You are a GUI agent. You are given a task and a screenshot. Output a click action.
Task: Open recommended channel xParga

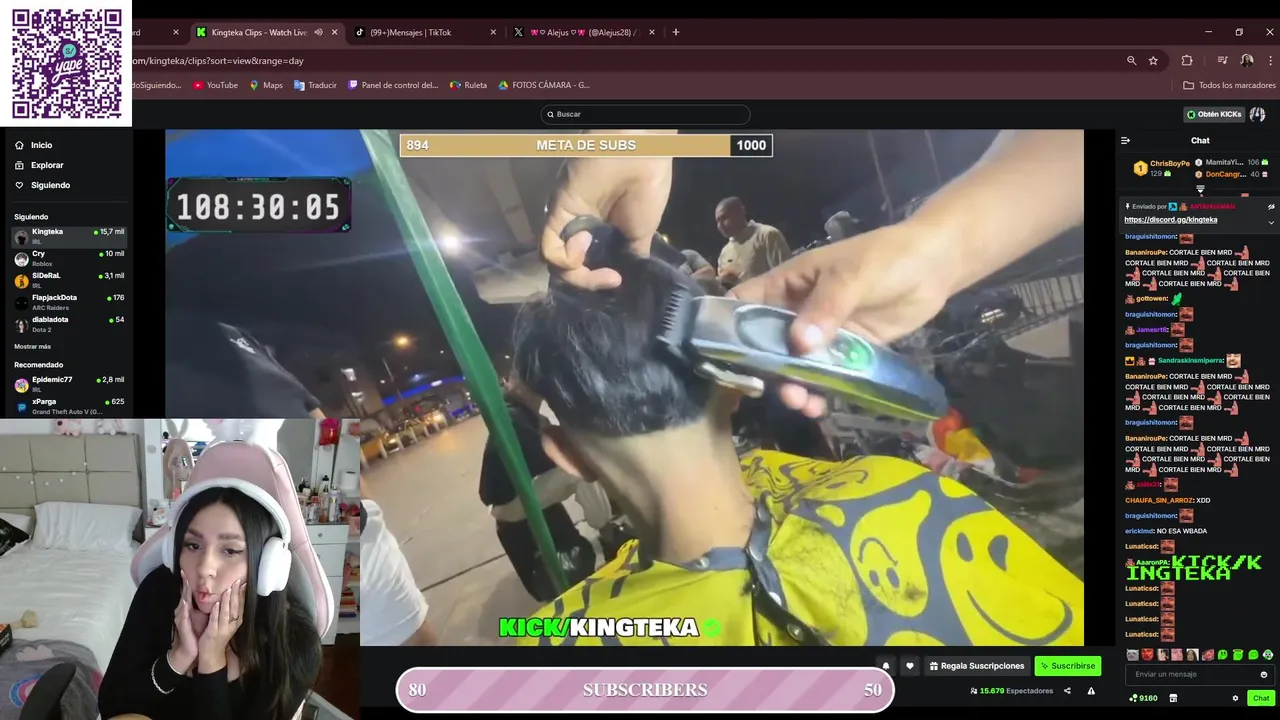click(69, 406)
